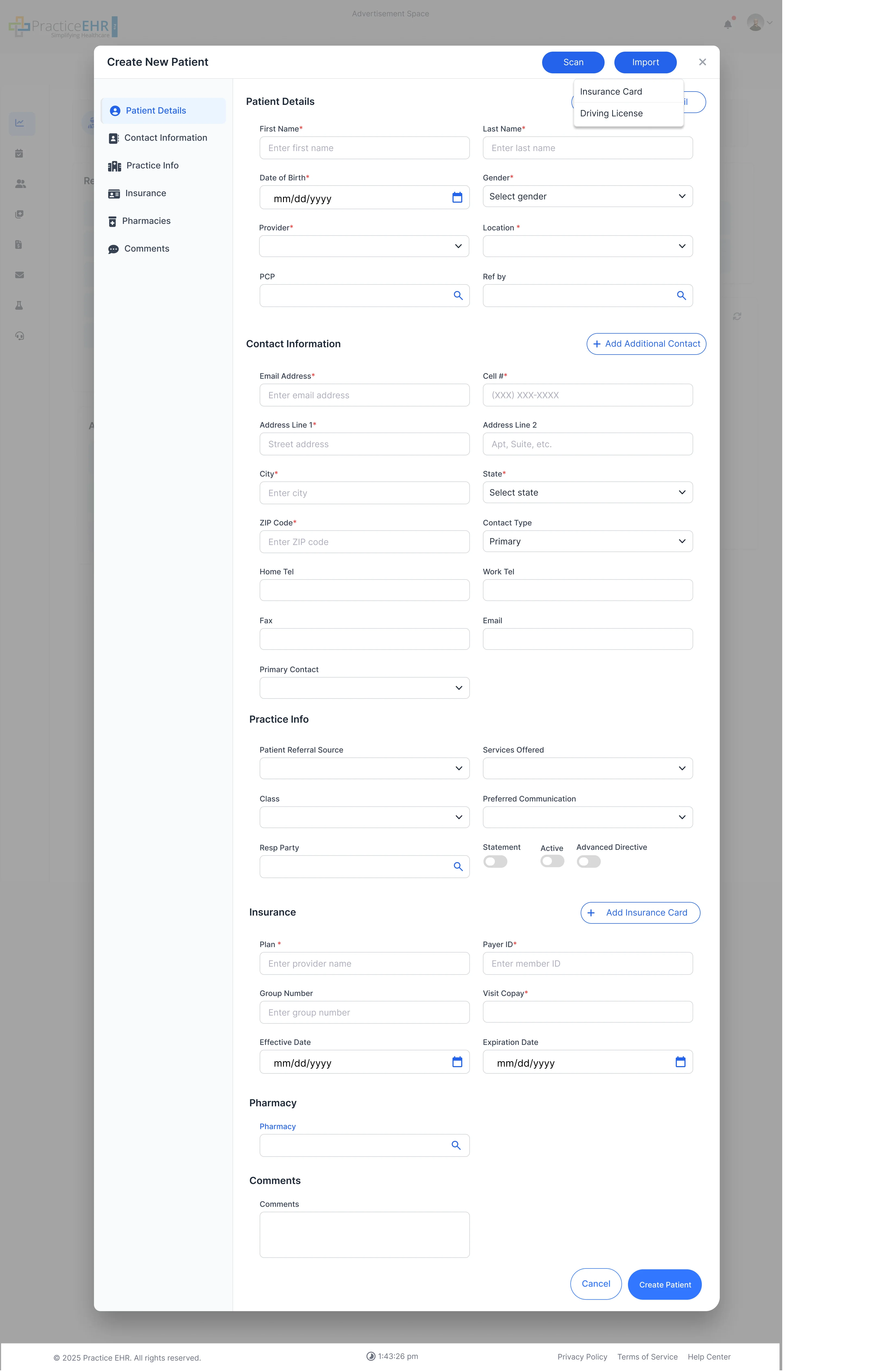Image resolution: width=880 pixels, height=1372 pixels.
Task: Open the Pharmacy search magnifier icon
Action: tap(456, 1145)
